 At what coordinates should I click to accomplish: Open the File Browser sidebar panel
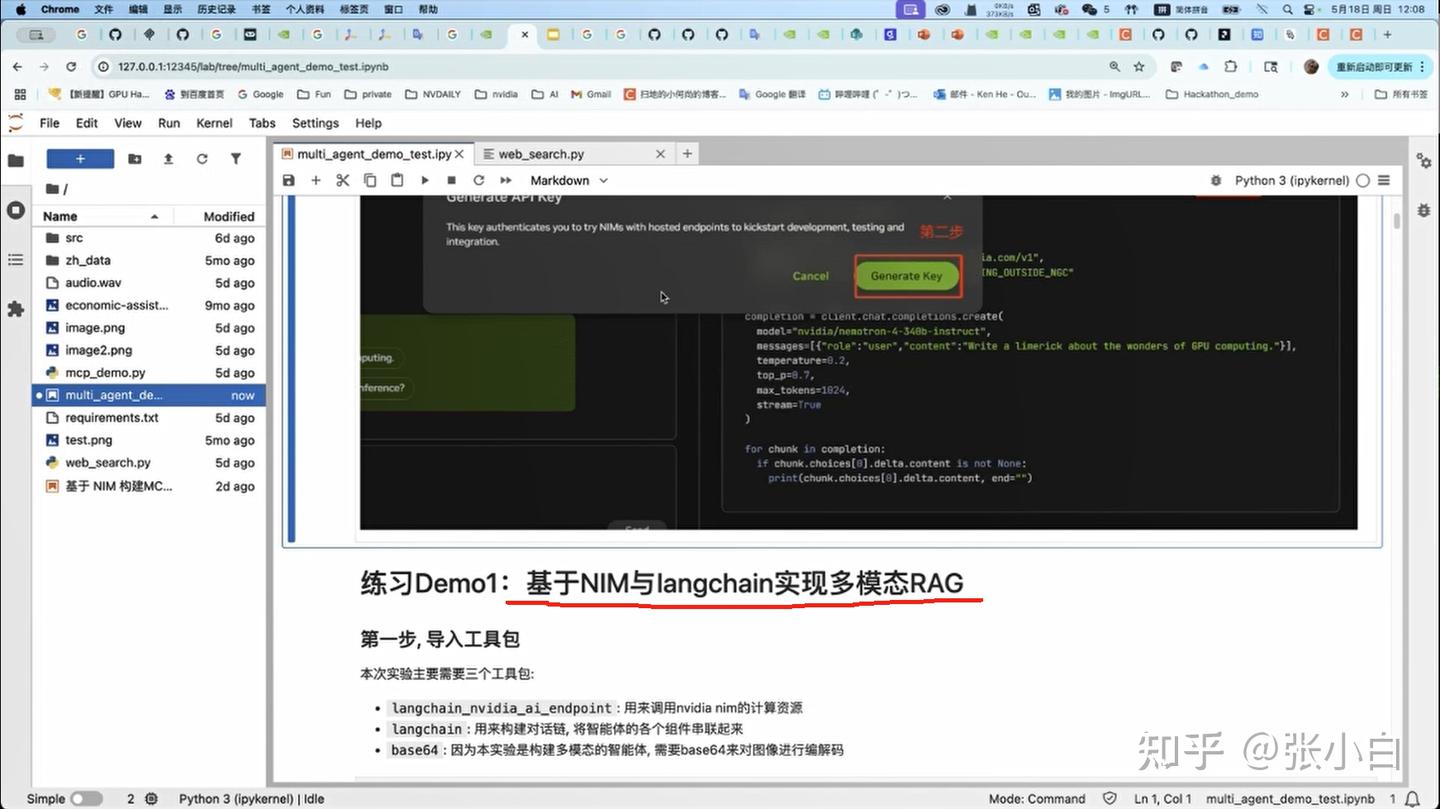(16, 160)
